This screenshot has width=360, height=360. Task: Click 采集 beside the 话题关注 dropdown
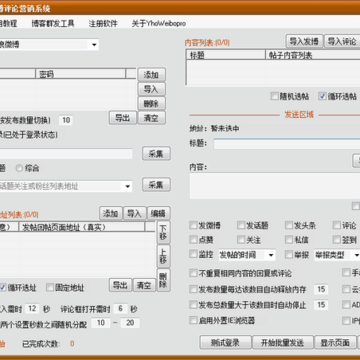click(x=156, y=185)
